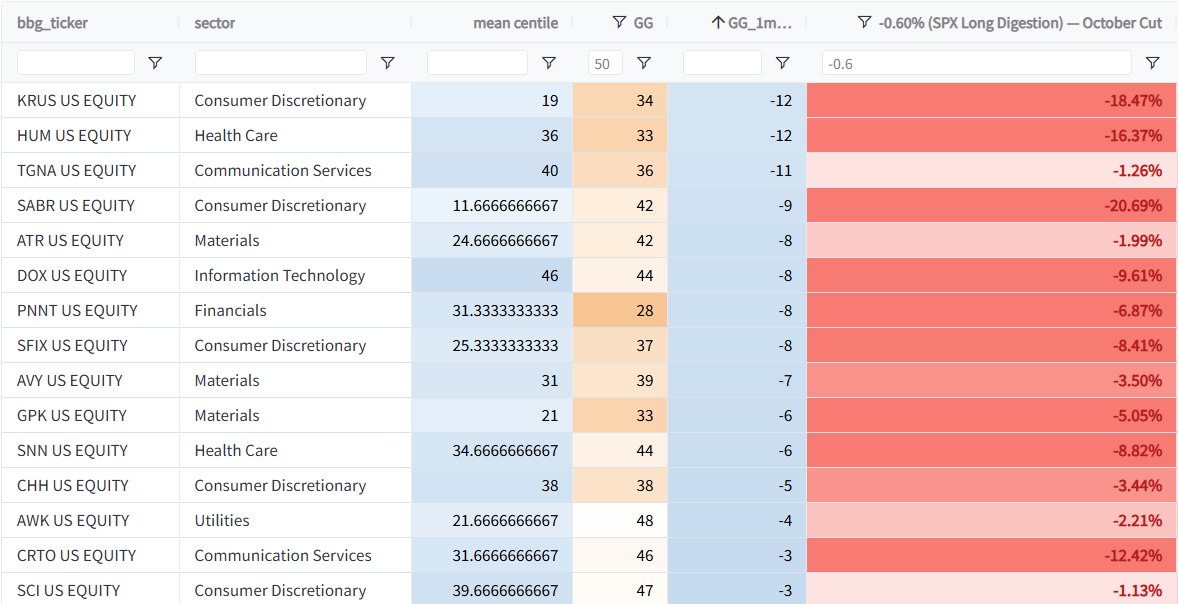
Task: Open filter icon beside GG input
Action: [x=643, y=63]
